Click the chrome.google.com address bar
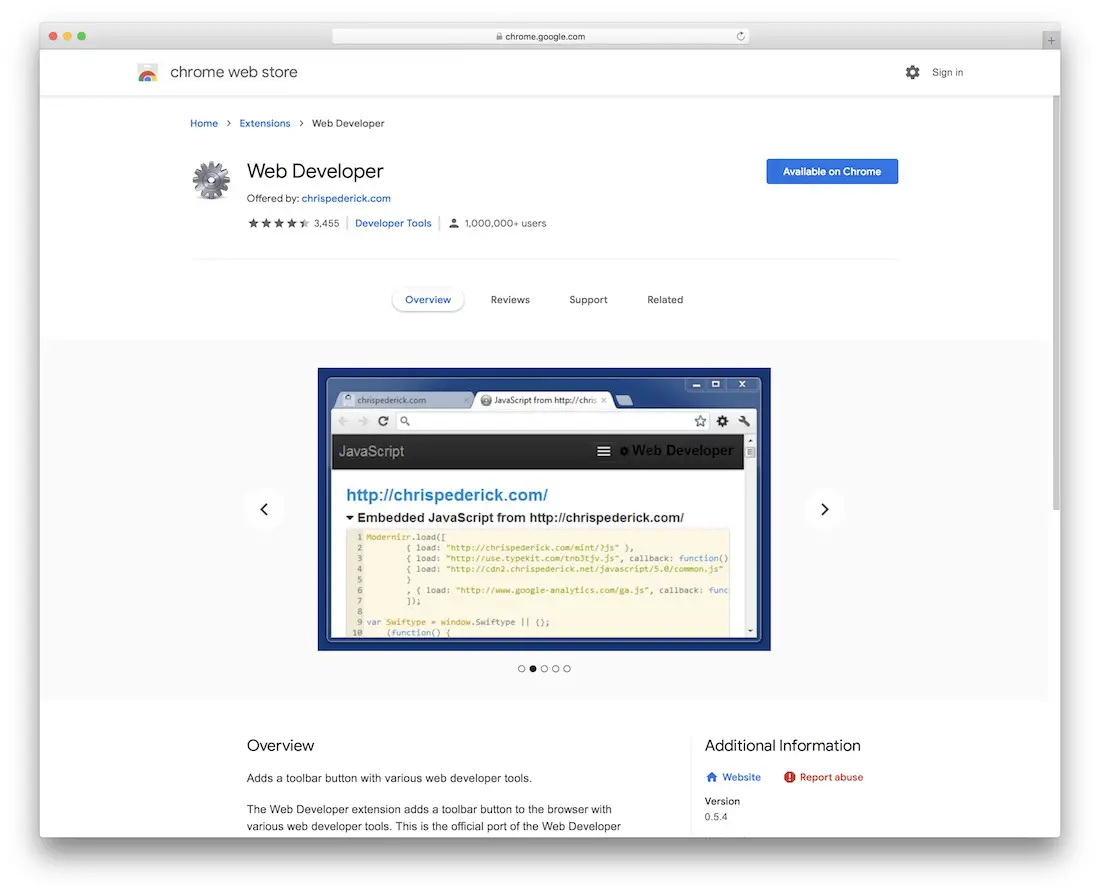The width and height of the screenshot is (1100, 894). click(540, 36)
